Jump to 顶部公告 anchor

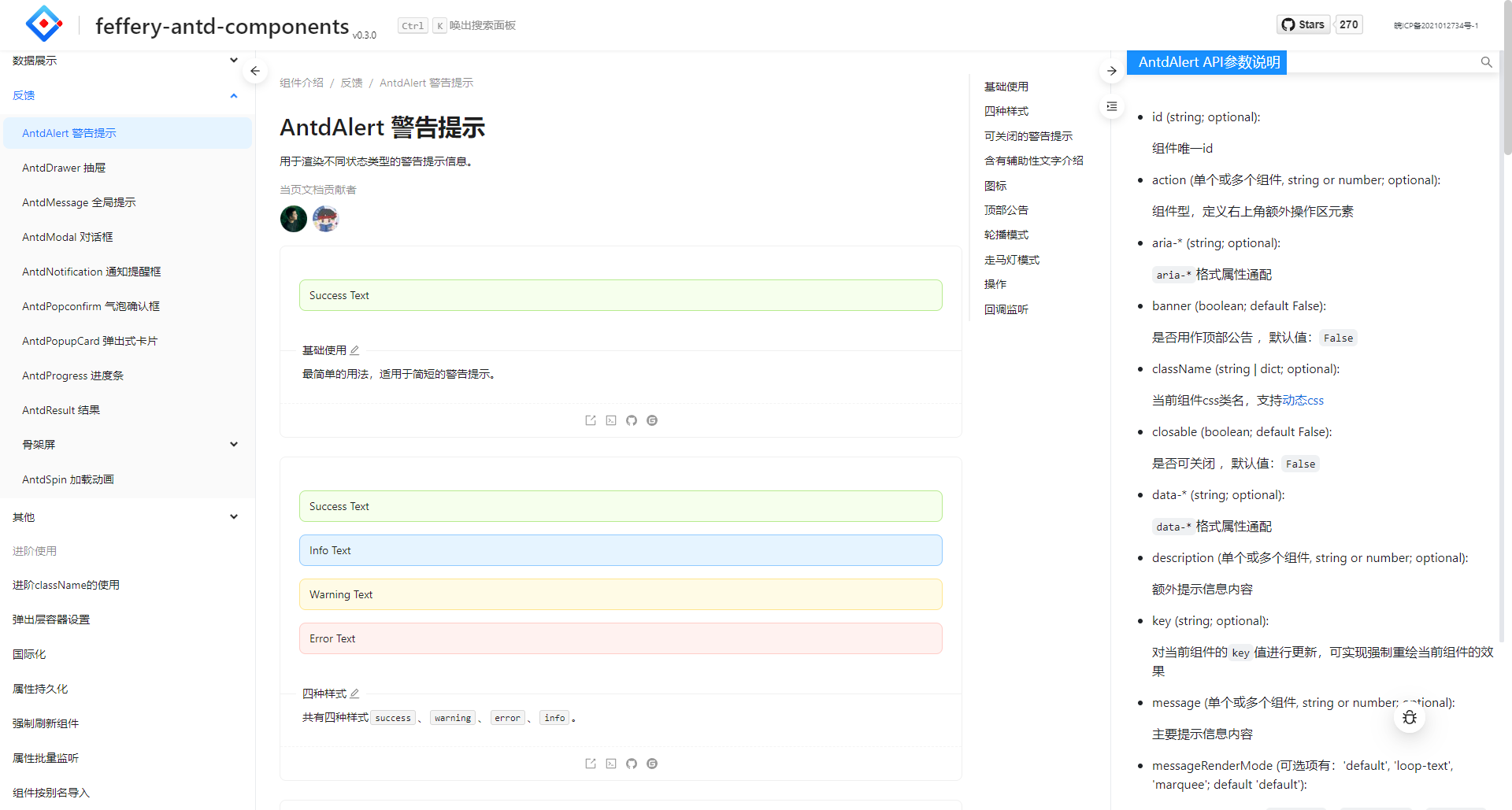point(1006,210)
